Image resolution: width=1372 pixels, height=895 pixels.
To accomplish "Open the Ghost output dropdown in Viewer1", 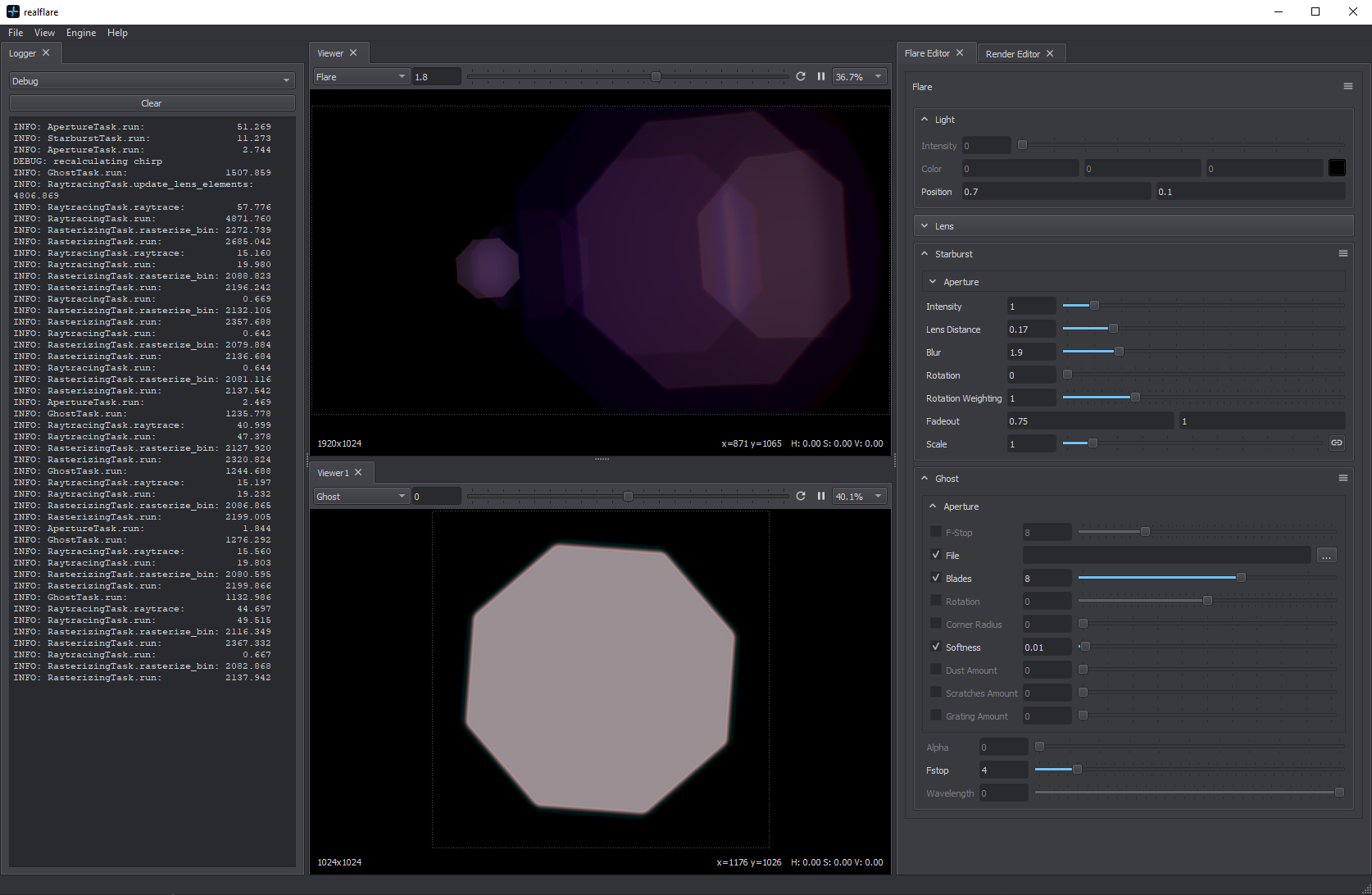I will coord(361,496).
